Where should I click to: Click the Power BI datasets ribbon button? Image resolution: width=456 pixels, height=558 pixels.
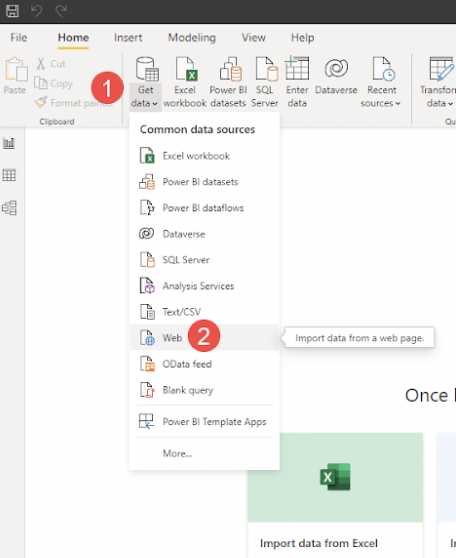click(x=228, y=83)
